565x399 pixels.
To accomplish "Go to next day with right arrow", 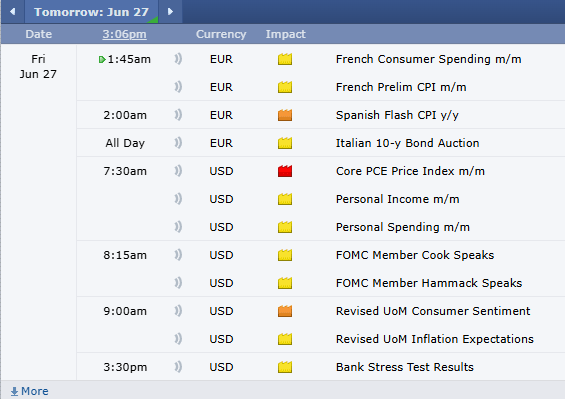I will tap(170, 12).
